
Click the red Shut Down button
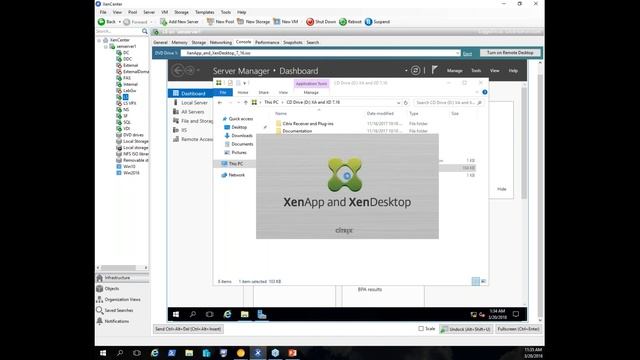coord(321,22)
